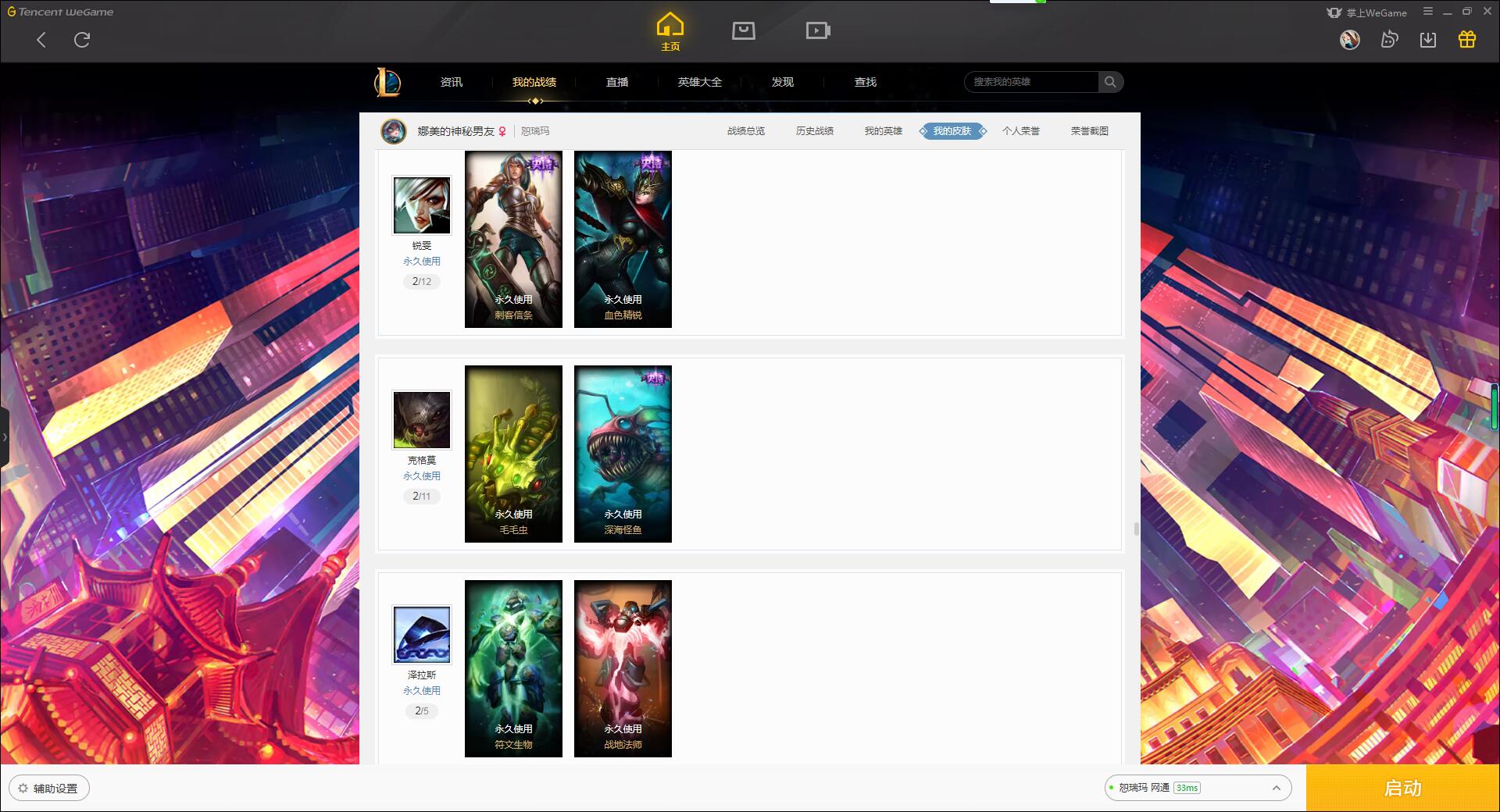Open the 血色精锐 skin card

(623, 239)
